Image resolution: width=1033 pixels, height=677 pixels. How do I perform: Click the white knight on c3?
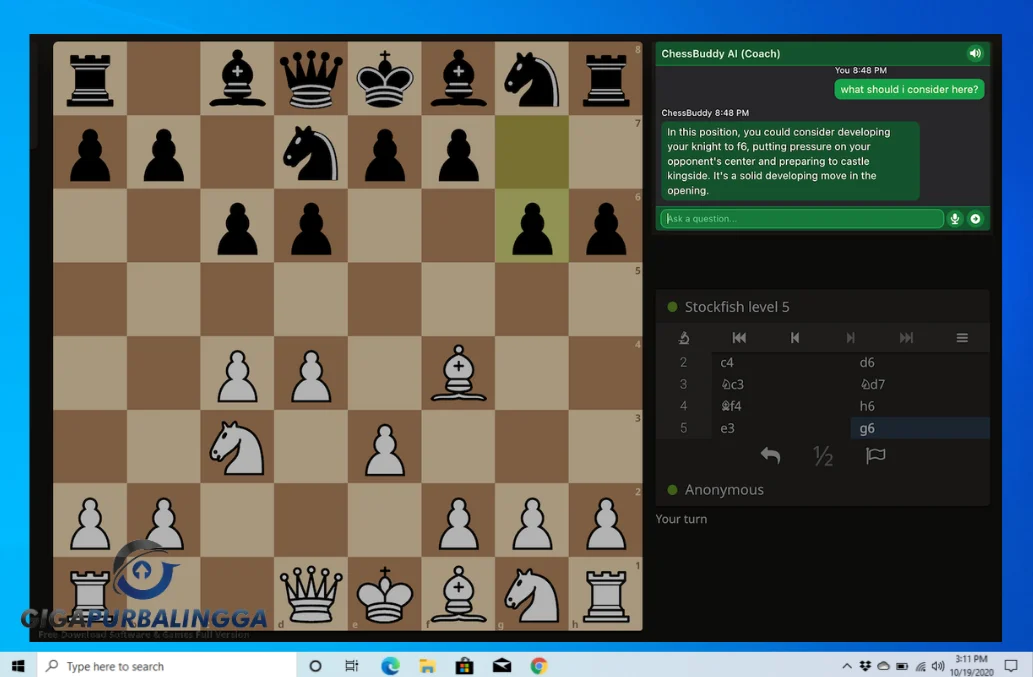coord(237,447)
